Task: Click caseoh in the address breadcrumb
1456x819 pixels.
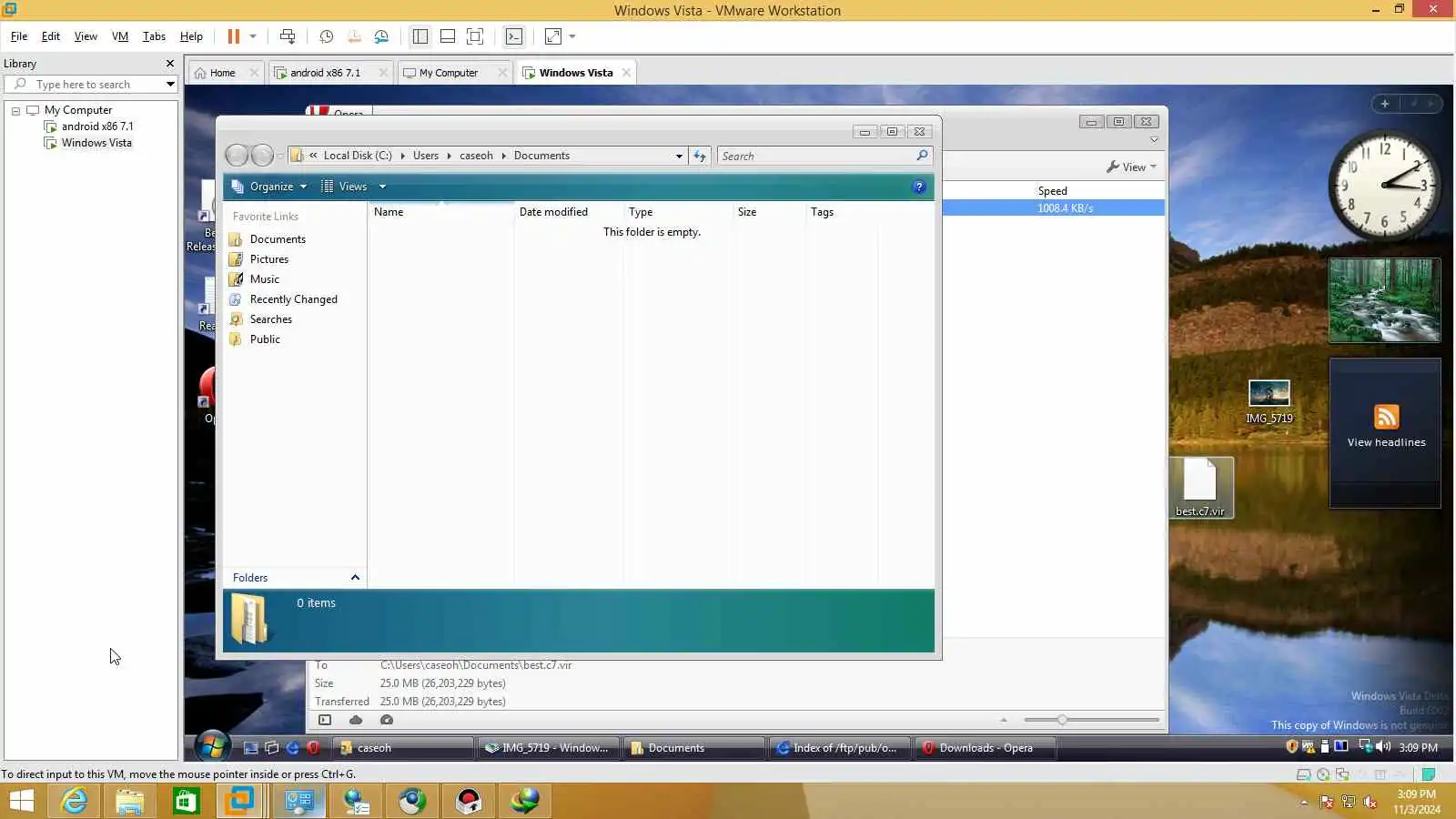Action: [476, 156]
